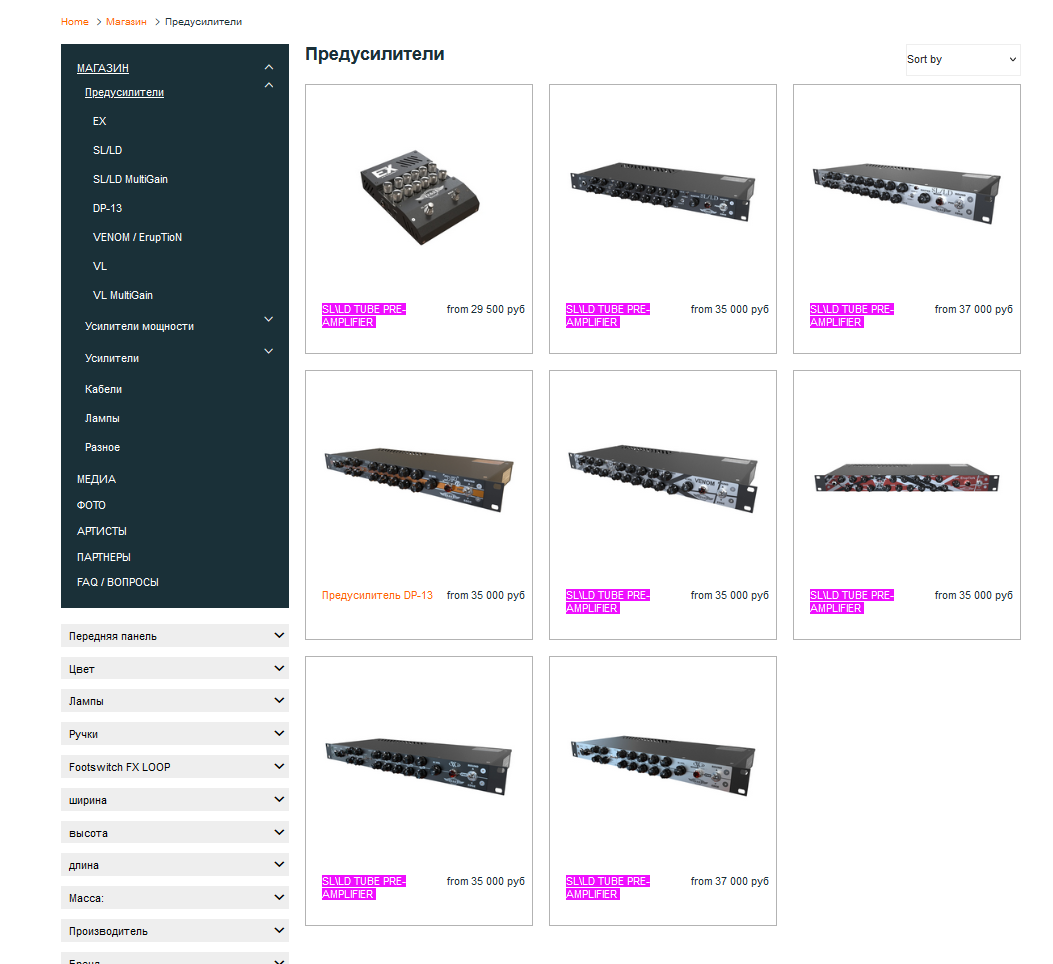
Task: Expand the Передняя панель filter
Action: coord(175,636)
